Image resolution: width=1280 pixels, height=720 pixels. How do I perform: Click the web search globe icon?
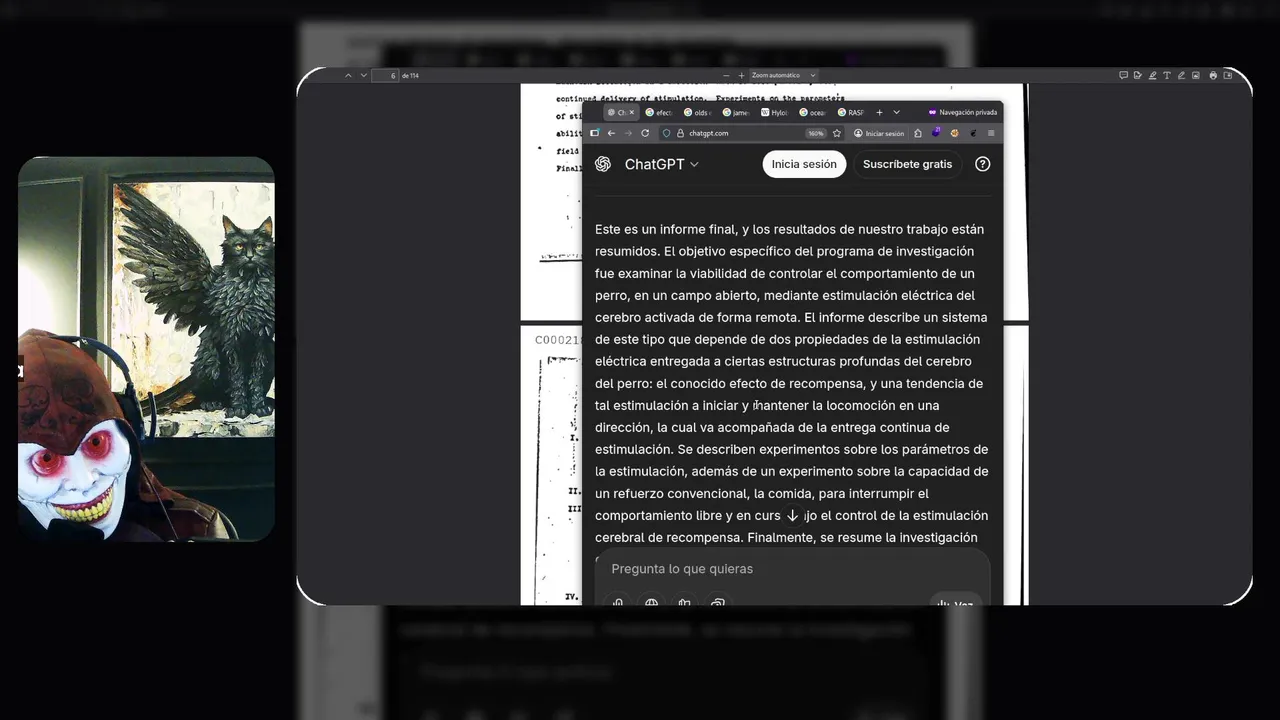(x=652, y=603)
